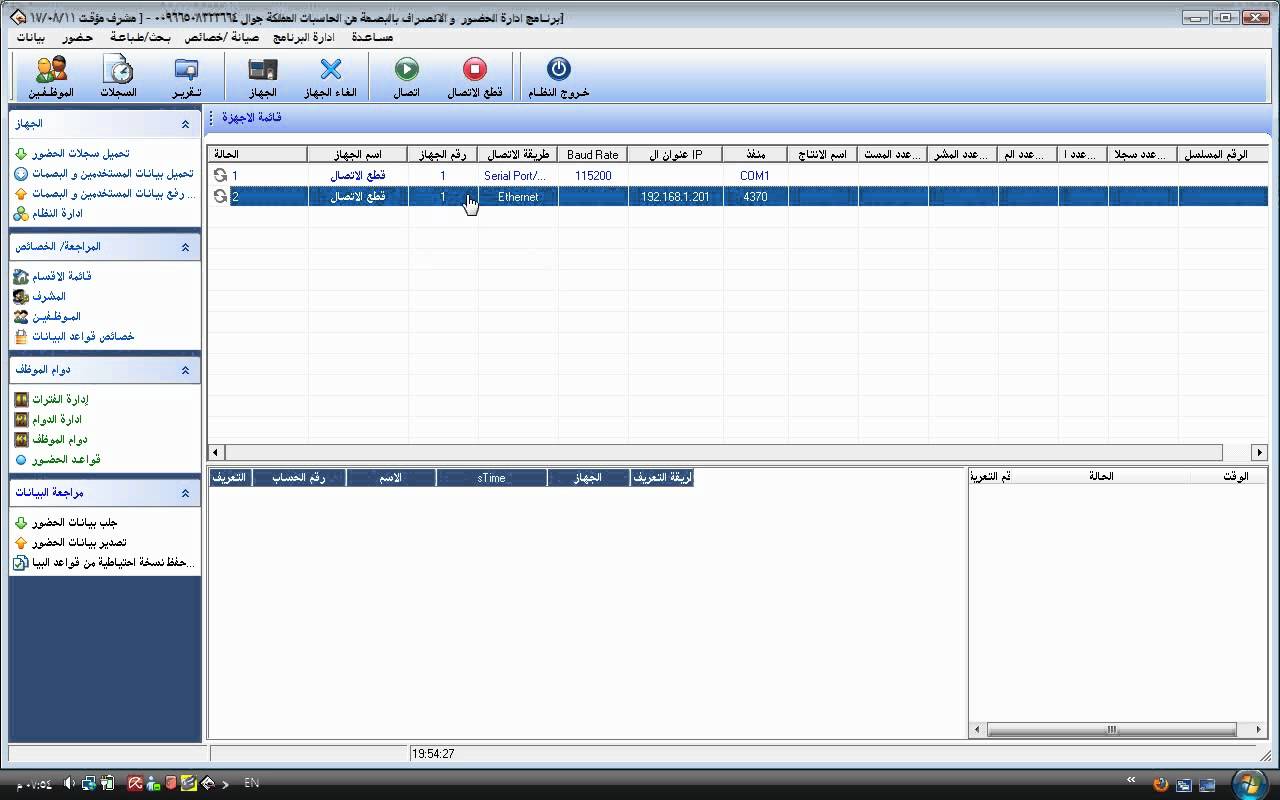Click device list scrollbar left arrow
Screen dimensions: 1280x800
tap(216, 452)
